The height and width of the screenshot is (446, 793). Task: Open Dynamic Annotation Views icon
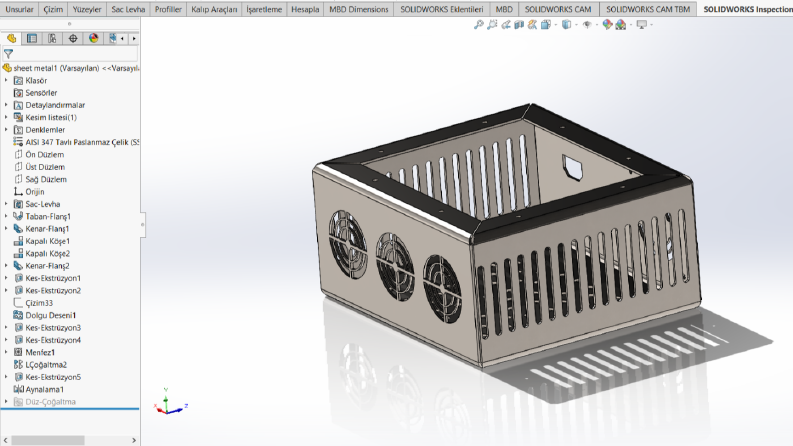pyautogui.click(x=532, y=24)
